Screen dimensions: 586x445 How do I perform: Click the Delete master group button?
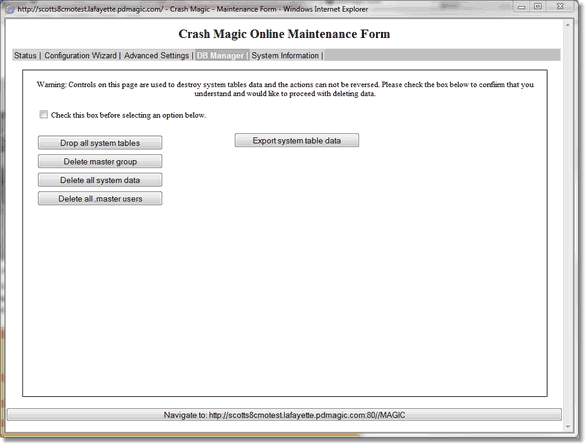pos(100,161)
